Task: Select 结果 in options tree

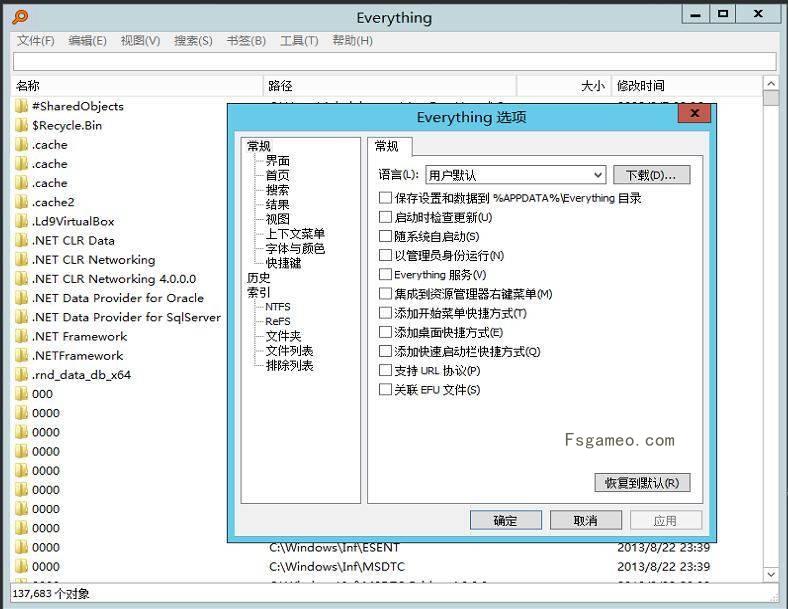Action: pyautogui.click(x=277, y=205)
